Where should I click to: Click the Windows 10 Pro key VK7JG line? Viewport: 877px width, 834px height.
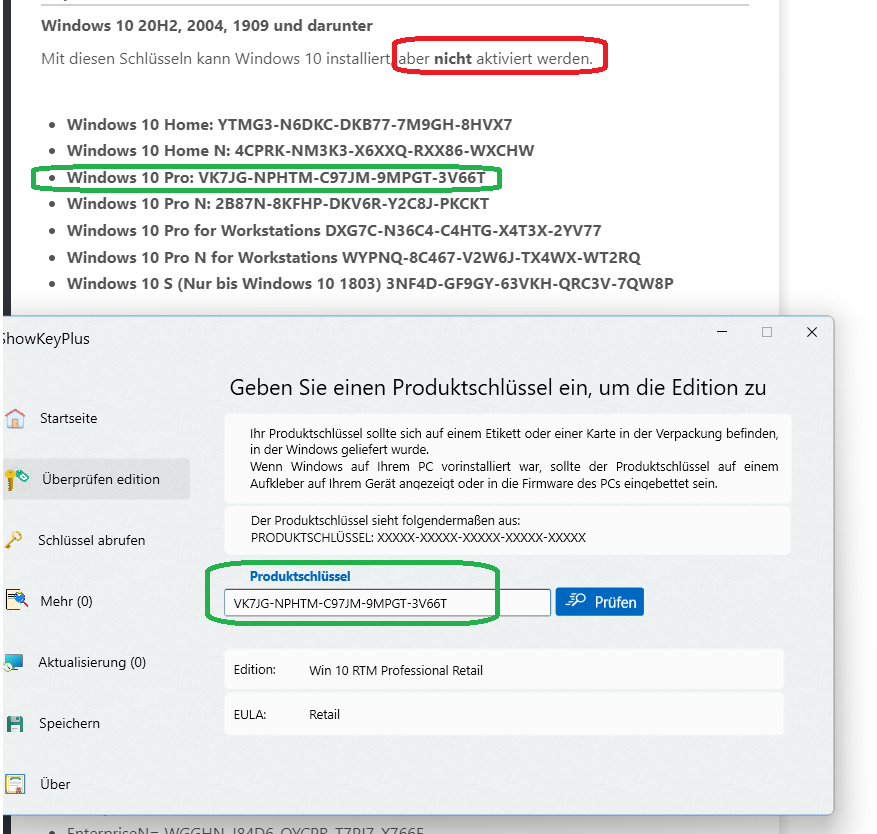276,177
